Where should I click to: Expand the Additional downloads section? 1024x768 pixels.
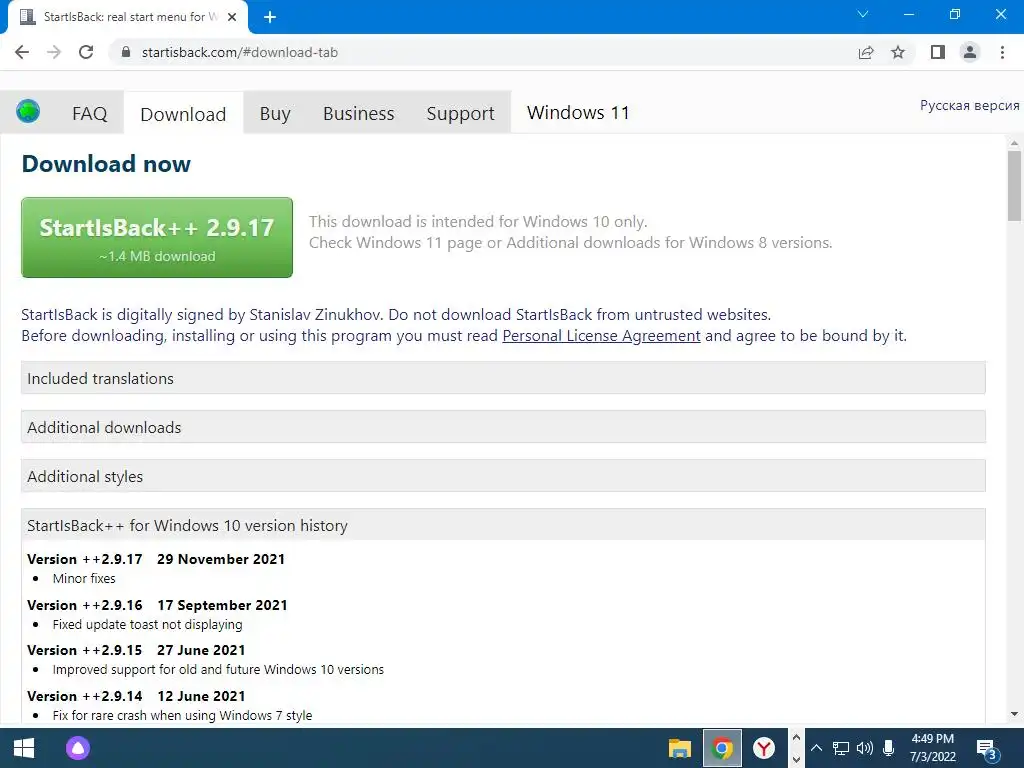[x=503, y=427]
